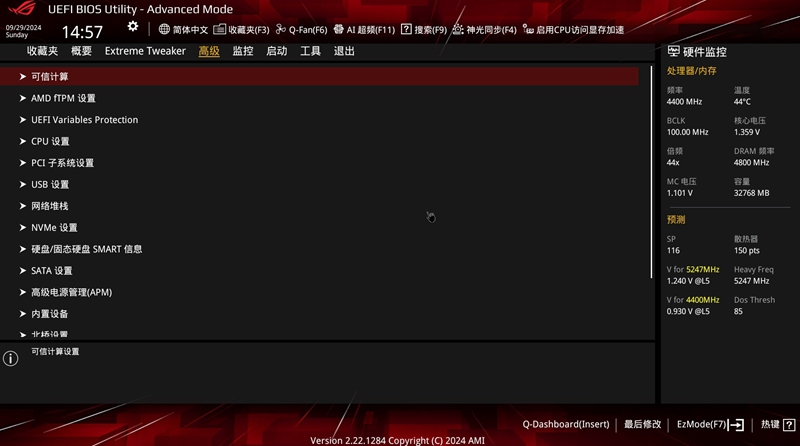Click the info circle icon
The width and height of the screenshot is (800, 446).
(11, 358)
